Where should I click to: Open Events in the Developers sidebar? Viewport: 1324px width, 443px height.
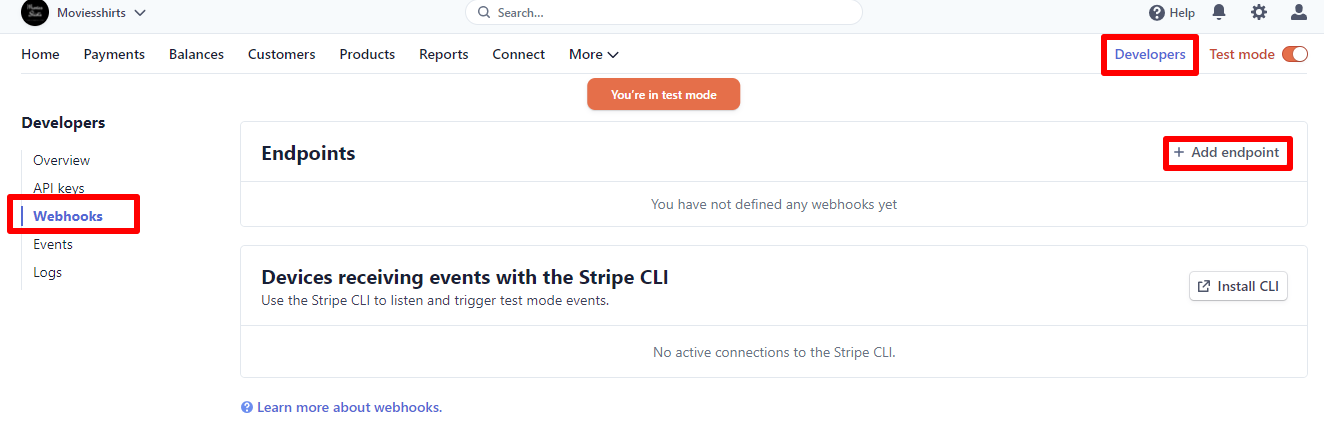point(53,244)
